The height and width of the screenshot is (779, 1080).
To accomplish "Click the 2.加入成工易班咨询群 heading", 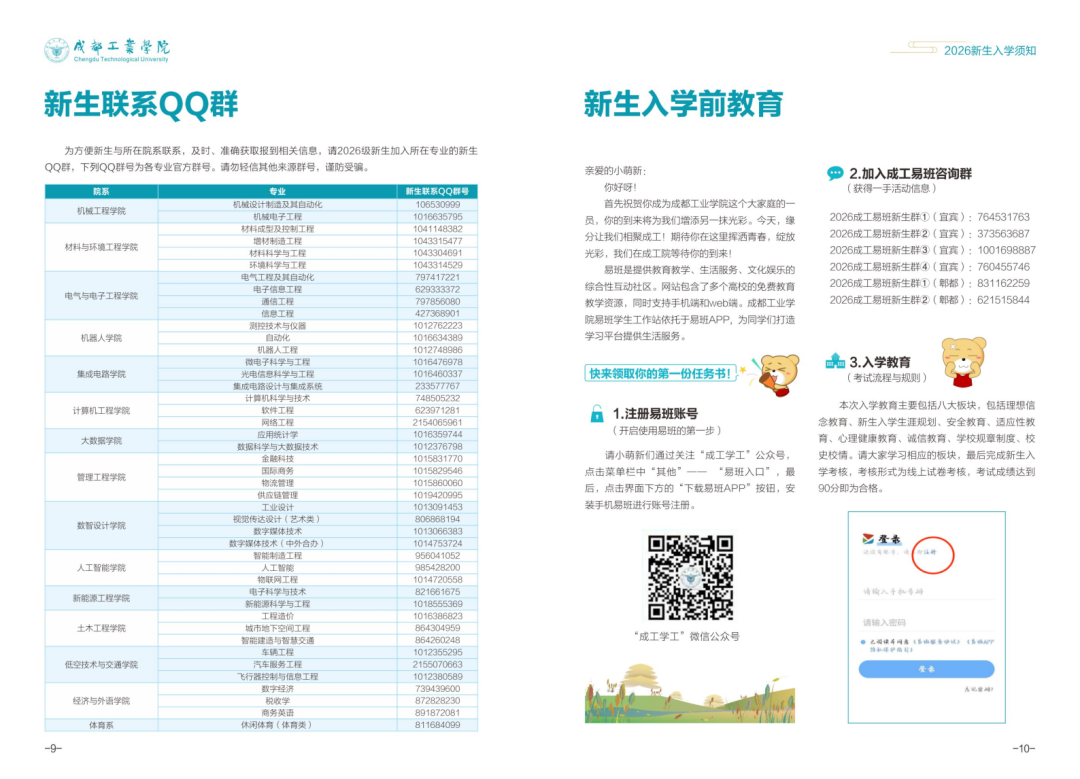I will pos(910,174).
